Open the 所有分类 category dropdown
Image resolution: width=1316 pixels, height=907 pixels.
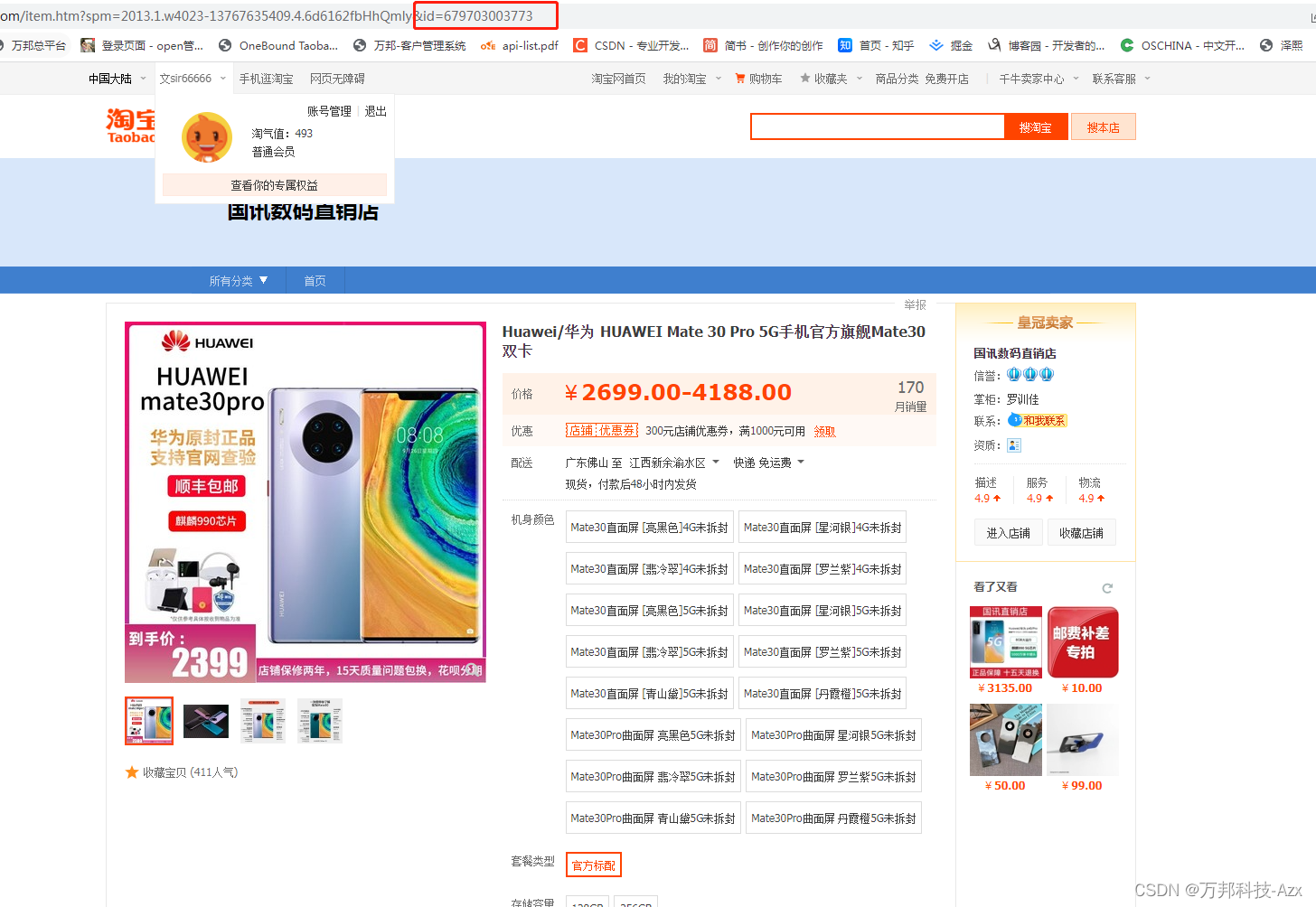click(x=239, y=281)
